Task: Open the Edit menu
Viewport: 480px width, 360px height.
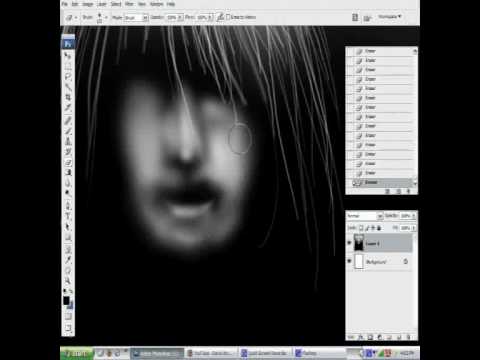Action: coord(75,4)
